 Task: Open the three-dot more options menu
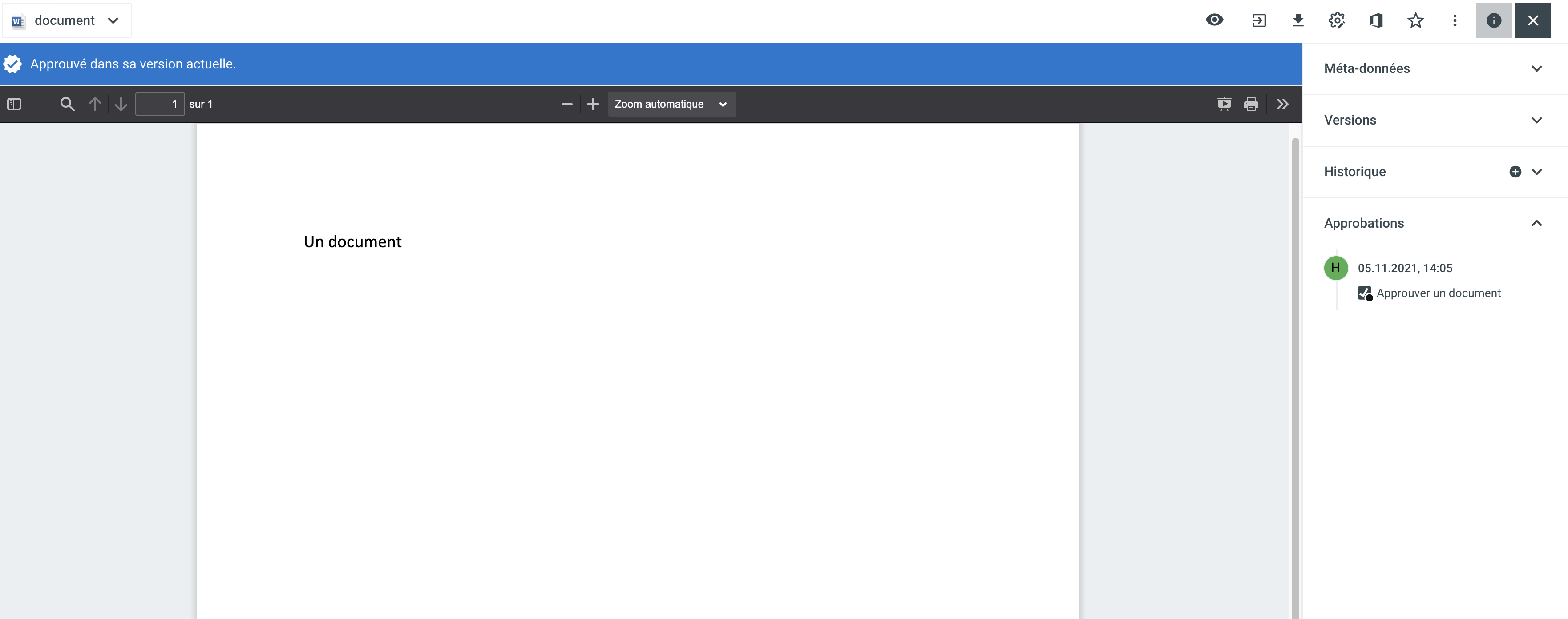1455,20
